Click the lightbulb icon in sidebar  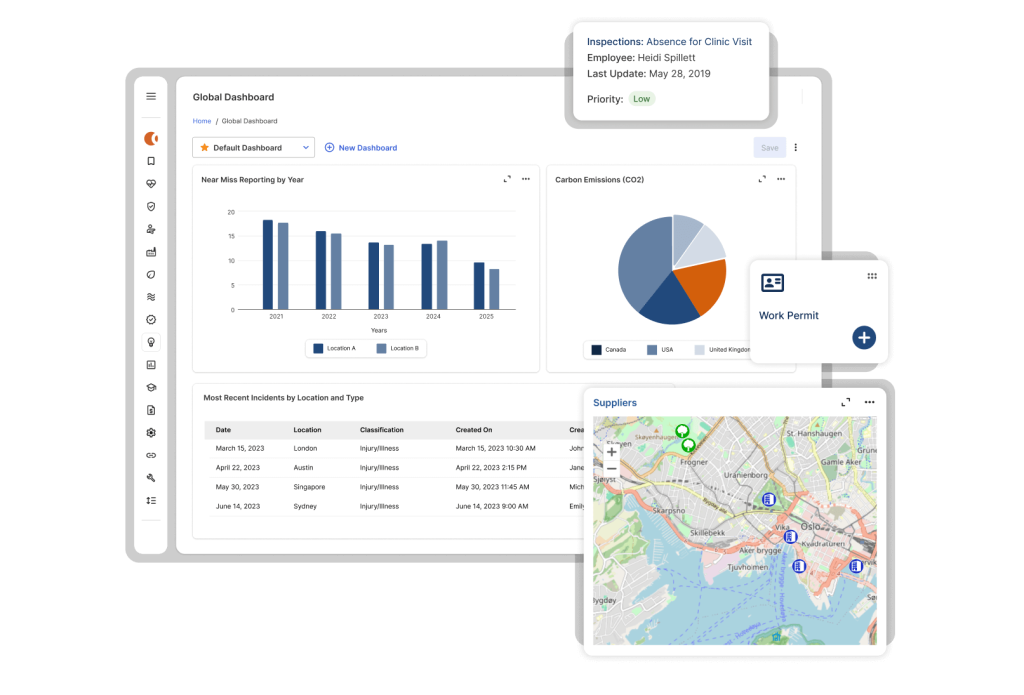tap(151, 342)
